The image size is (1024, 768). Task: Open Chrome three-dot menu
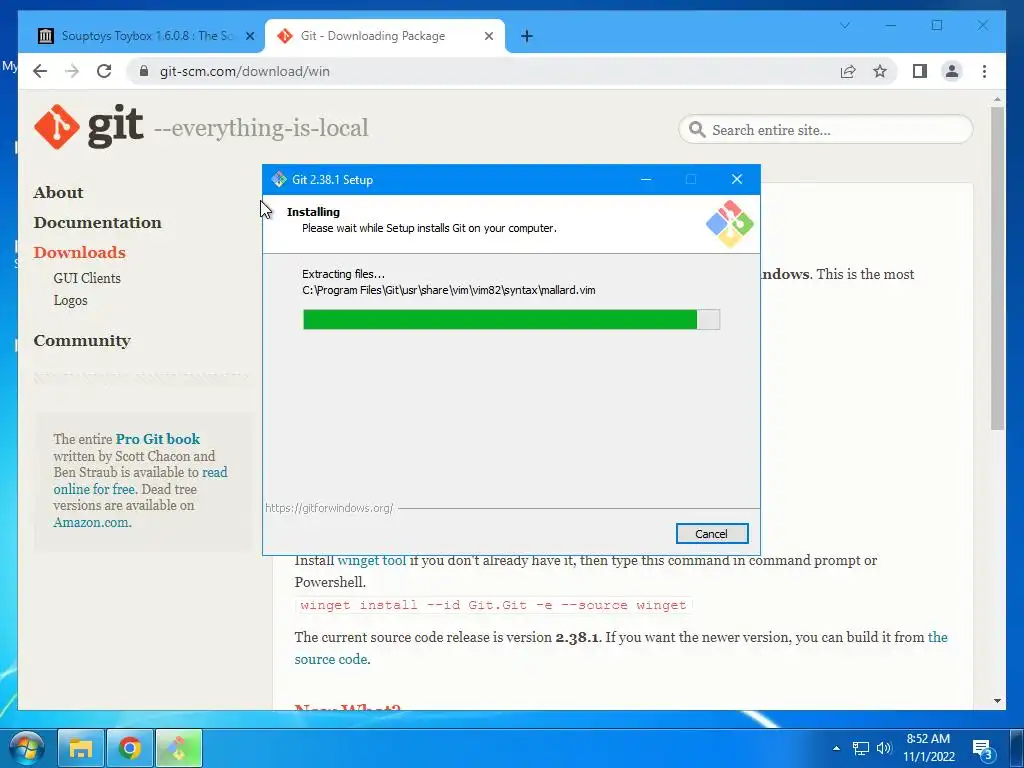(984, 71)
